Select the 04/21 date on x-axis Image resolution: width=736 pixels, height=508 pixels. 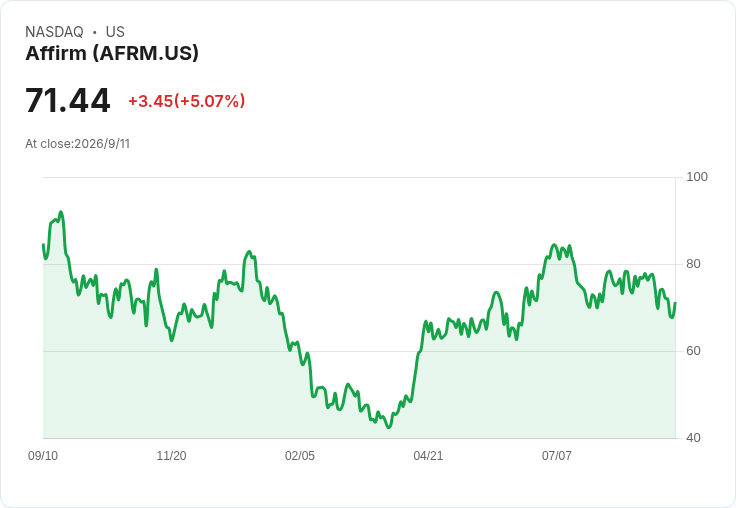click(x=428, y=455)
